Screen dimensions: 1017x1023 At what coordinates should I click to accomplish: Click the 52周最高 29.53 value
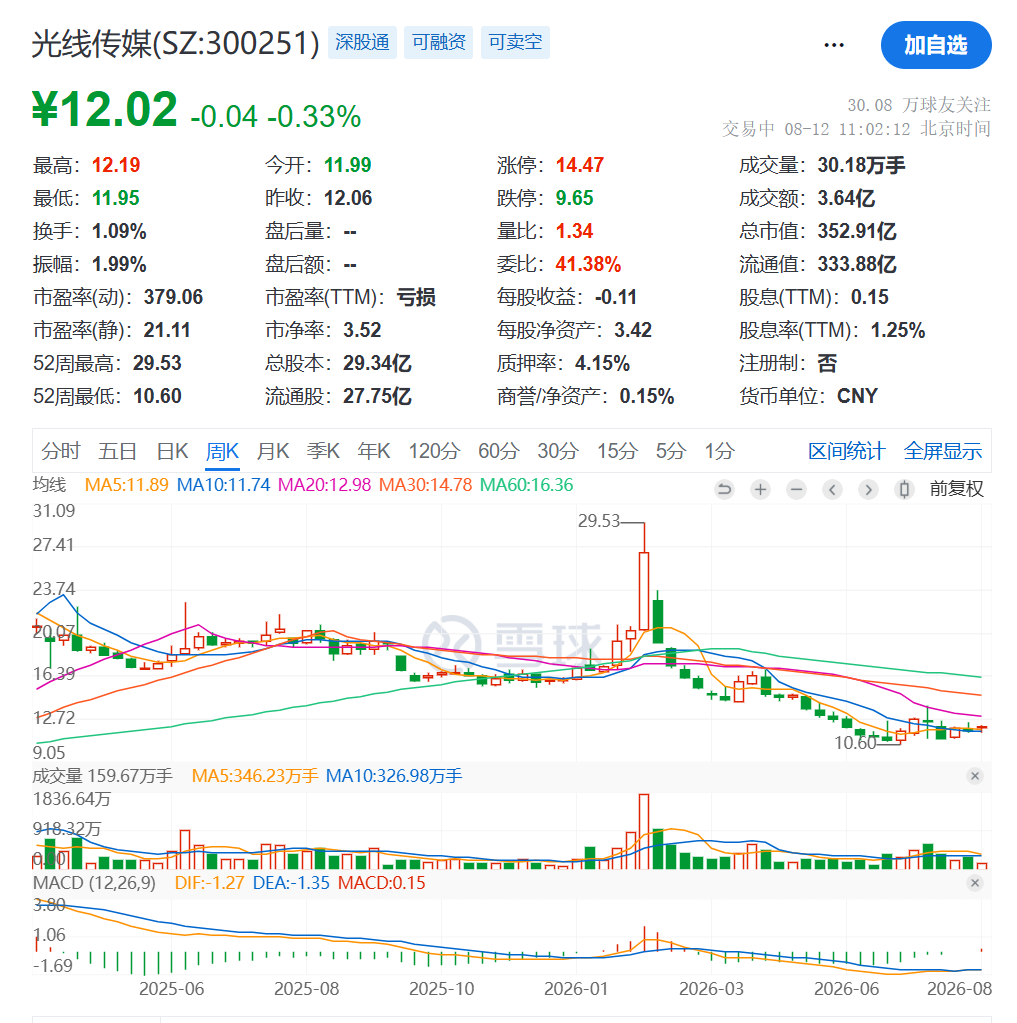click(157, 363)
